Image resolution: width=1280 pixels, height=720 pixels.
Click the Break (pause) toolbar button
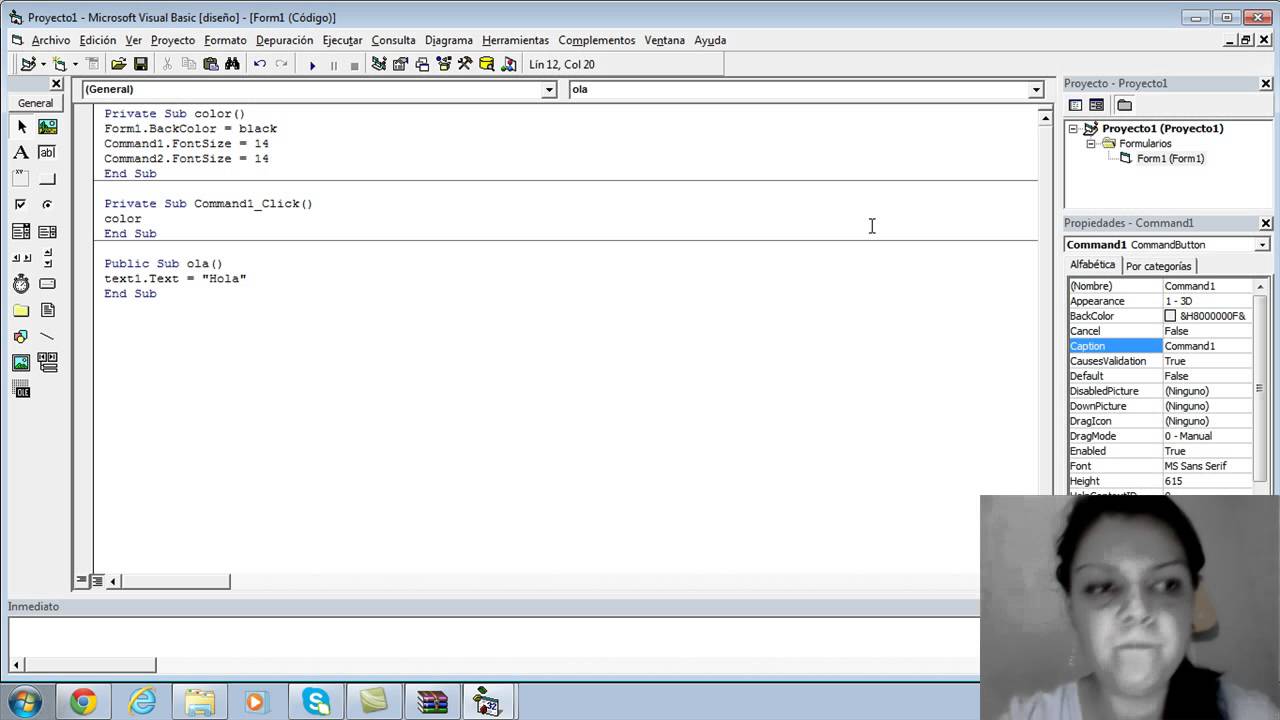tap(333, 65)
